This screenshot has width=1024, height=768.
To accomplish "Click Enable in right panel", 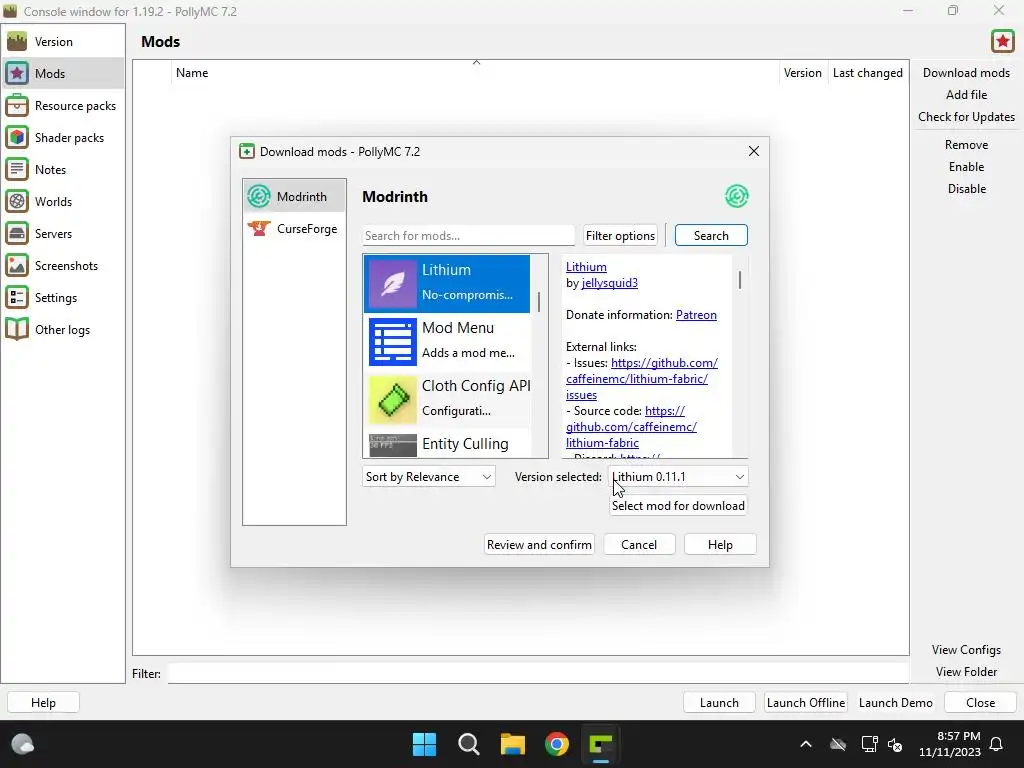I will point(966,167).
